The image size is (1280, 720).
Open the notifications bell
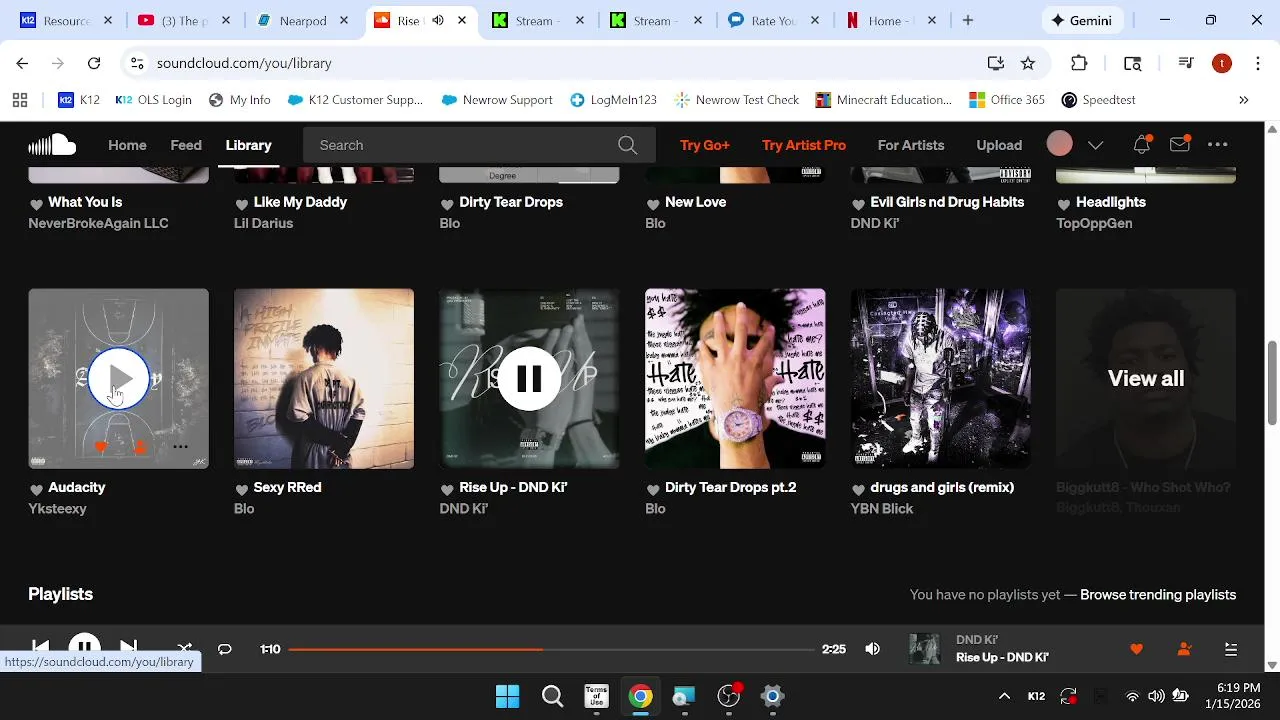(x=1142, y=145)
